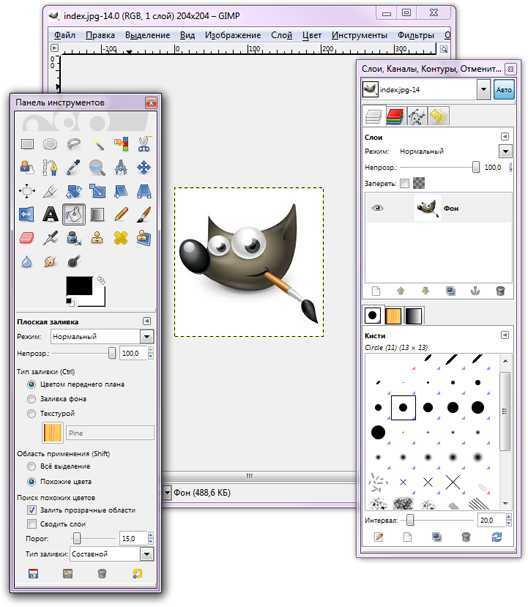Select the Measure compass tool

point(121,168)
